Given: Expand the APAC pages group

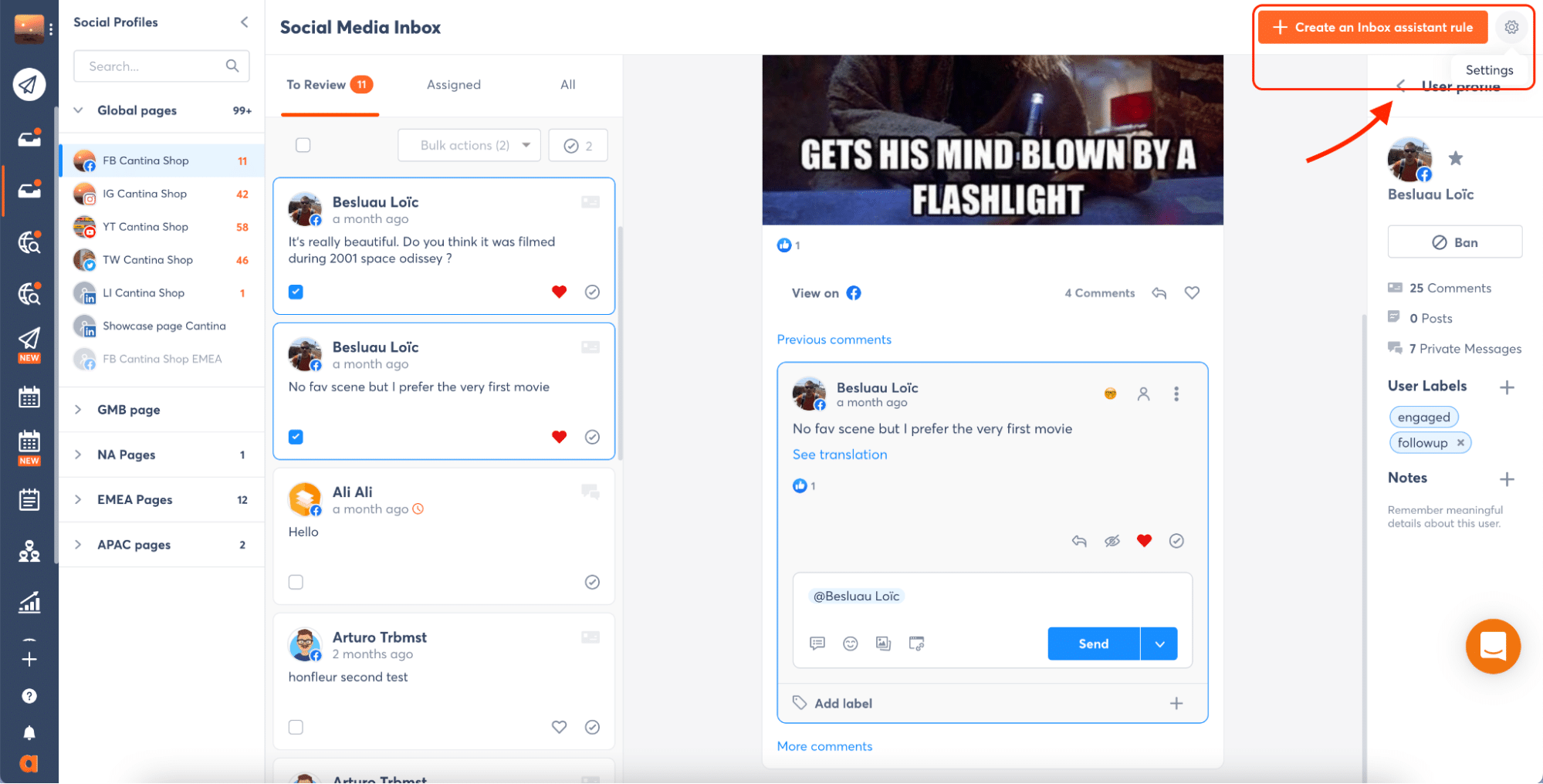Looking at the screenshot, I should coord(78,544).
